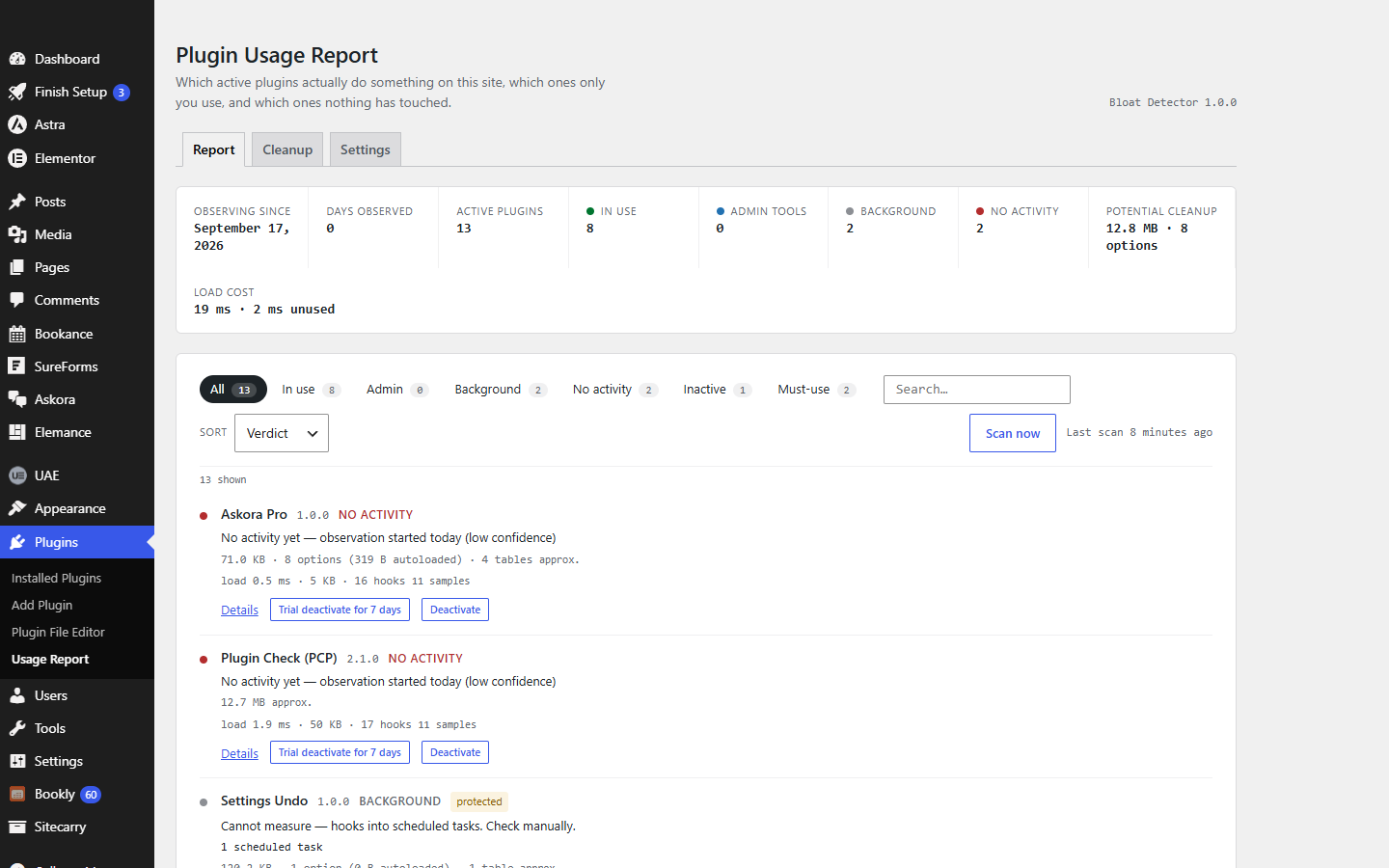Switch to the Cleanup tab
Image resolution: width=1389 pixels, height=868 pixels.
(x=287, y=149)
